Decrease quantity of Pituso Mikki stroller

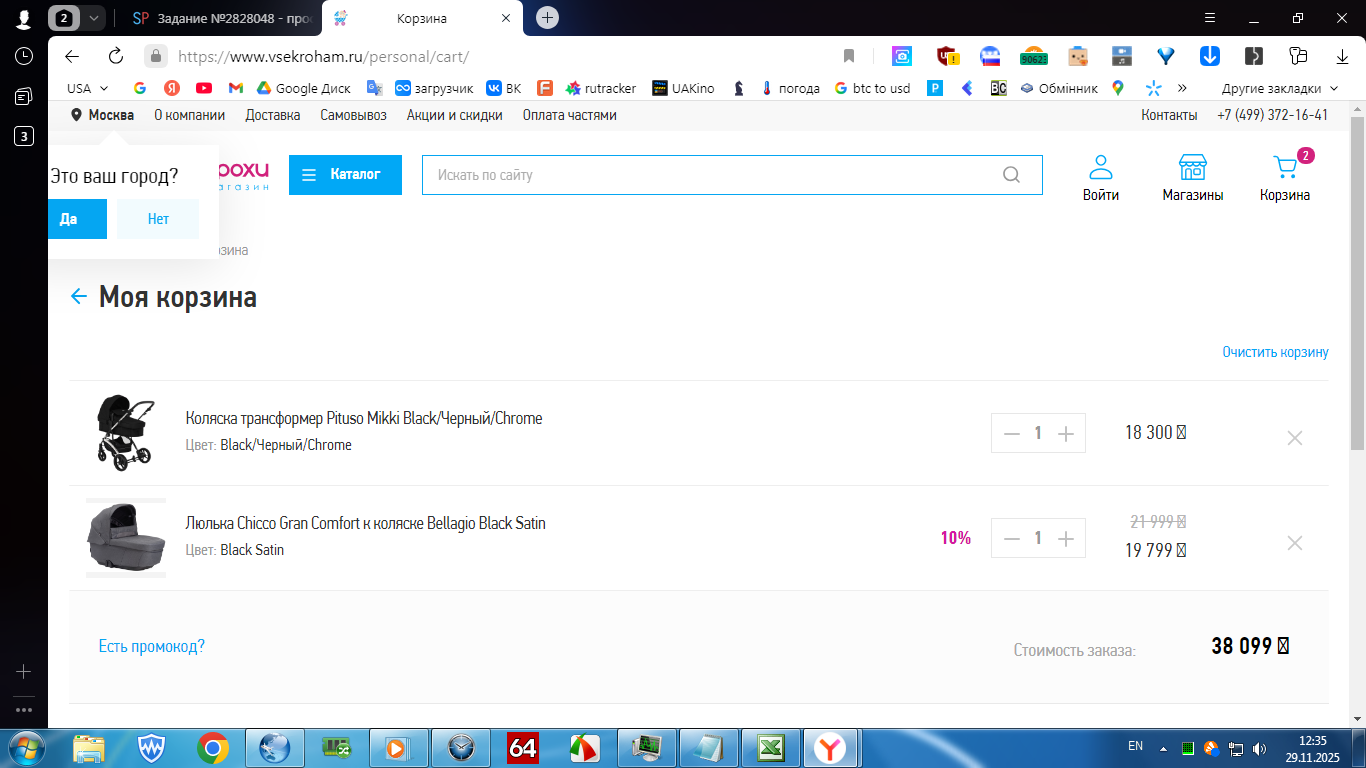click(1011, 433)
